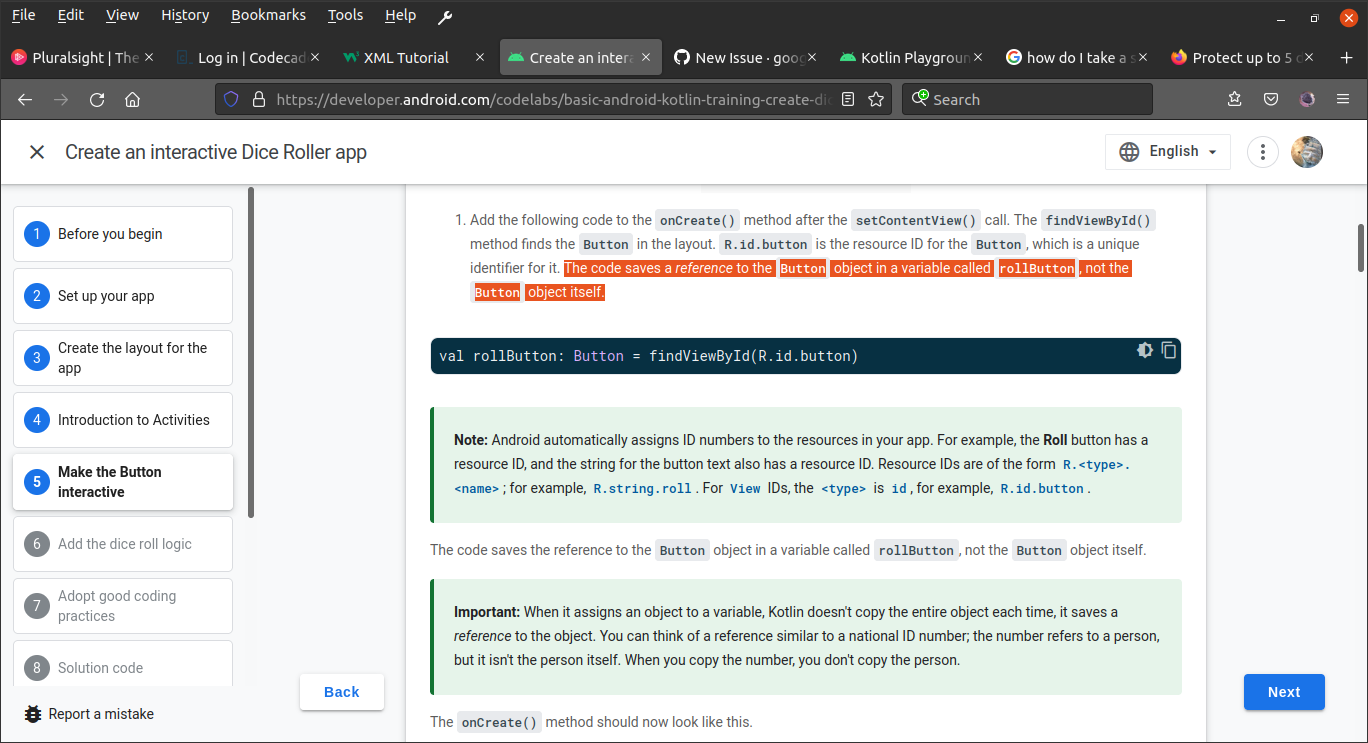This screenshot has width=1368, height=743.
Task: Select step 6, Add the dice roll logic
Action: (122, 543)
